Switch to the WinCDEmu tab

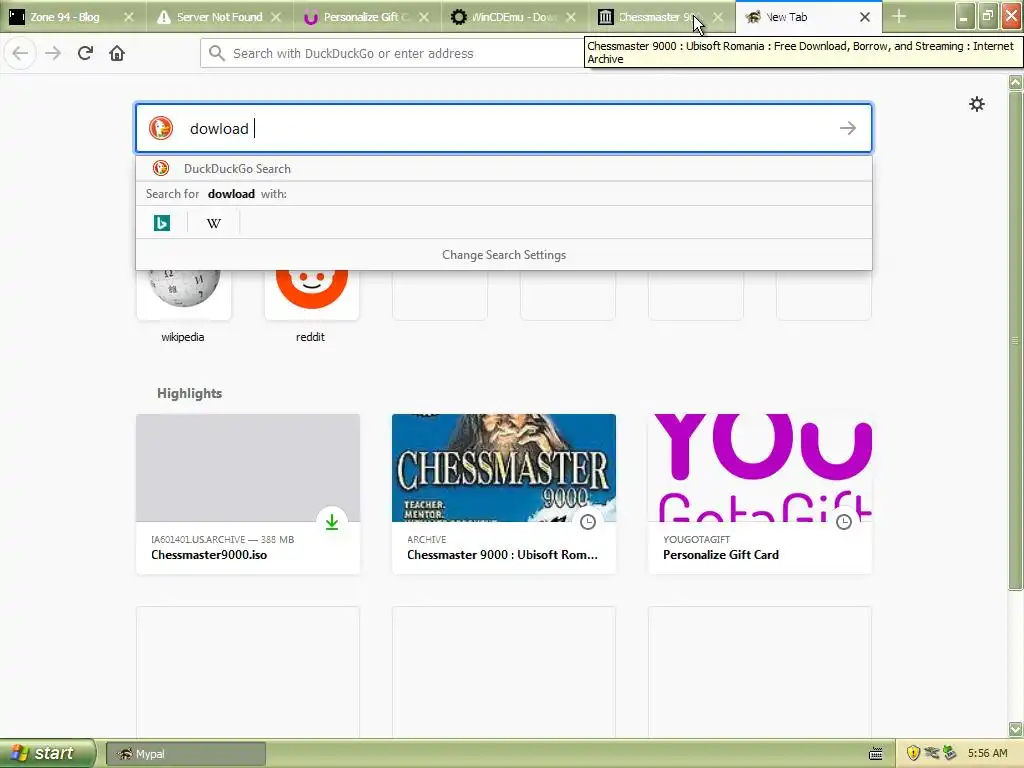(x=509, y=17)
